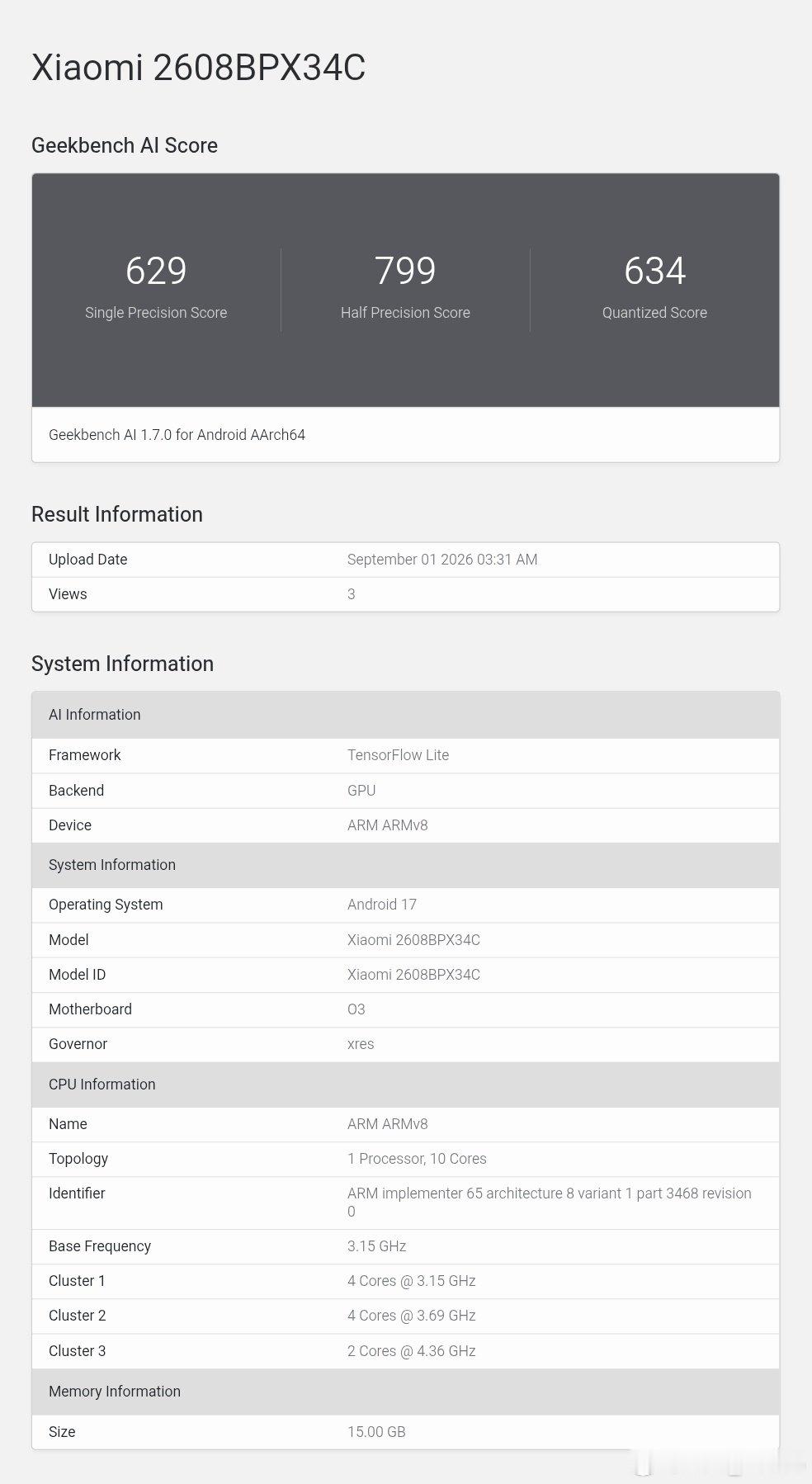Select the Device value "ARM ARMv8"
This screenshot has height=1484, width=812.
tap(388, 825)
